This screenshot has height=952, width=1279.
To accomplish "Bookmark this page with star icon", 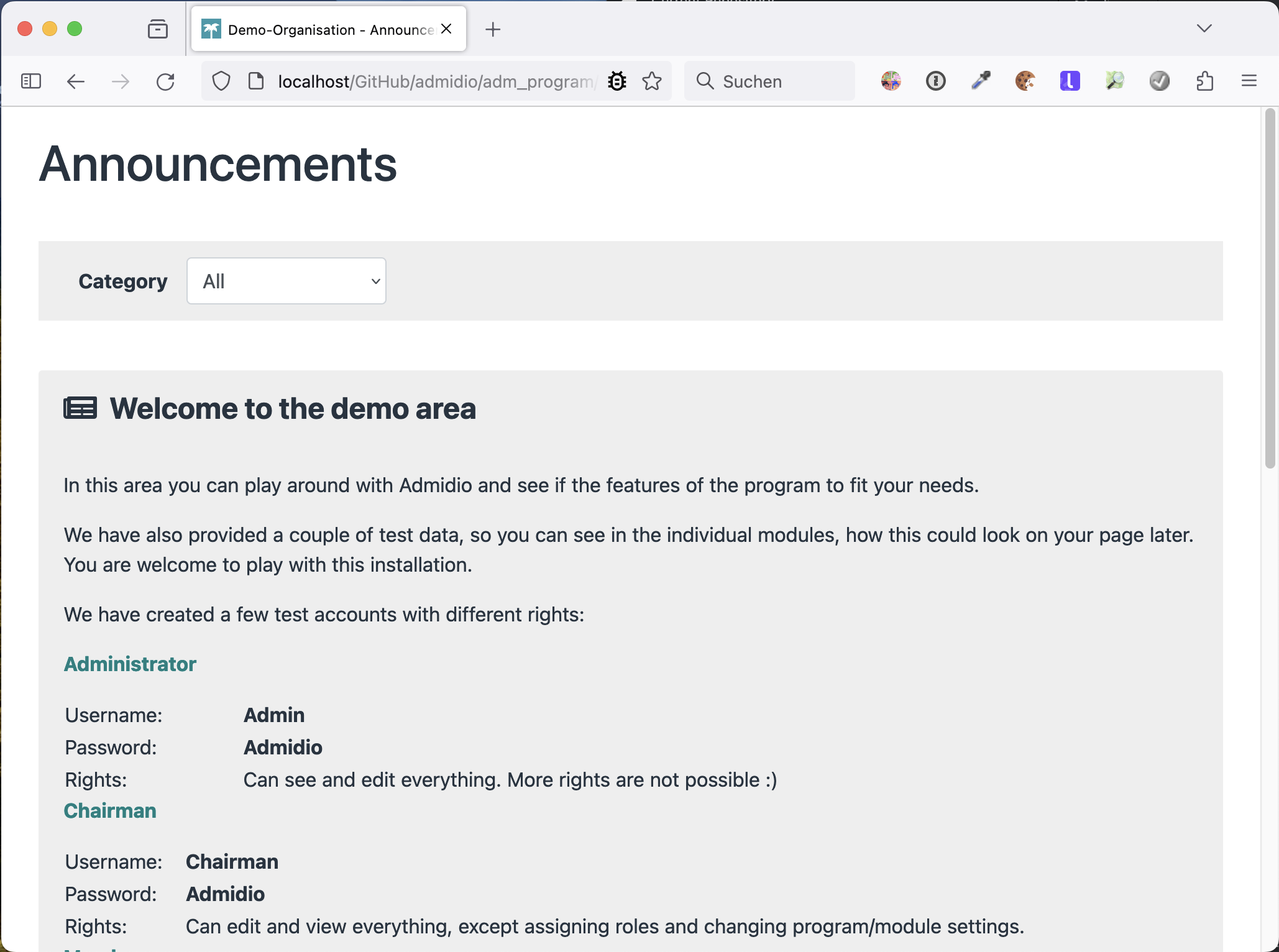I will click(x=652, y=81).
